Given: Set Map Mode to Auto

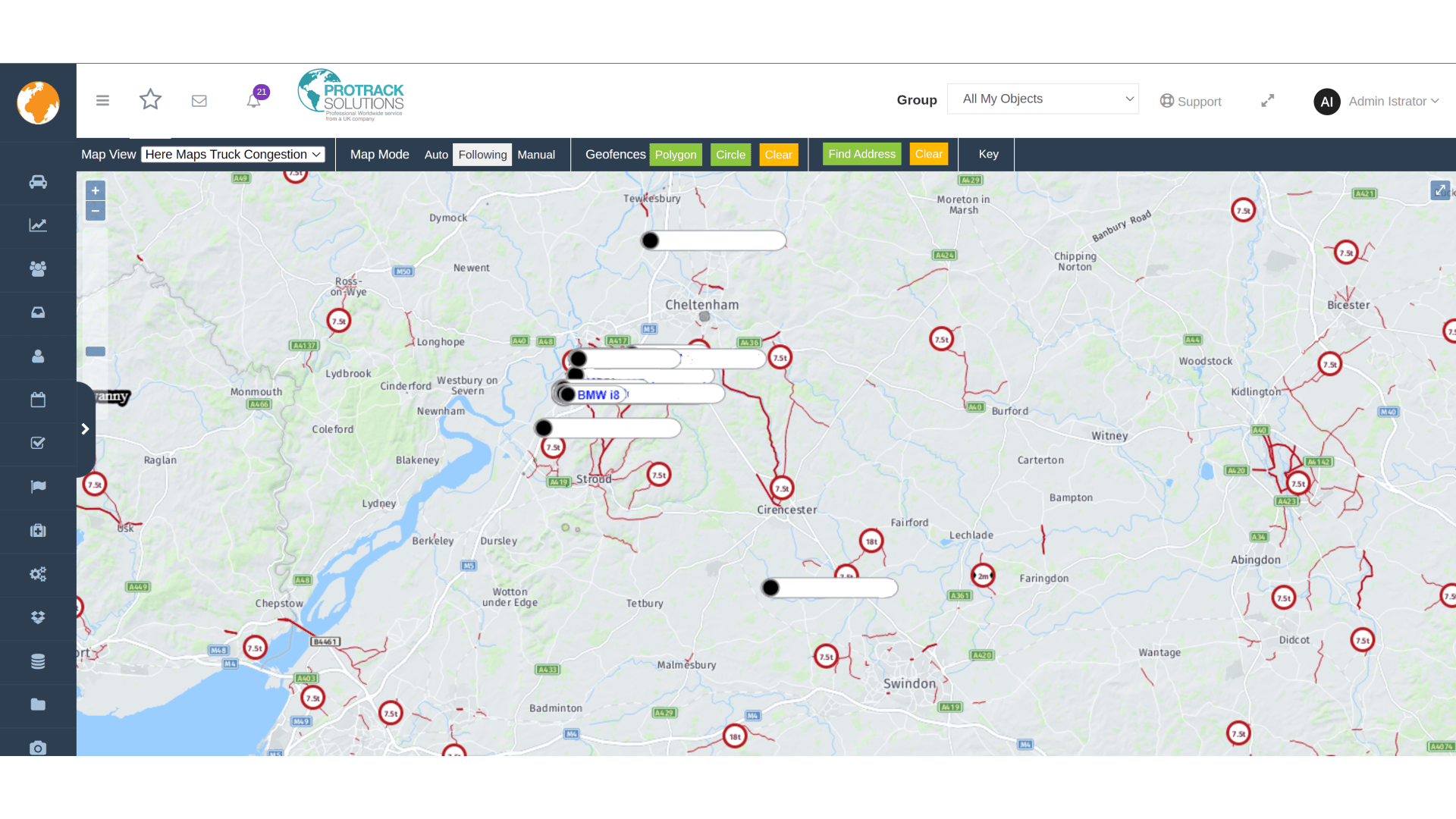Looking at the screenshot, I should click(436, 155).
